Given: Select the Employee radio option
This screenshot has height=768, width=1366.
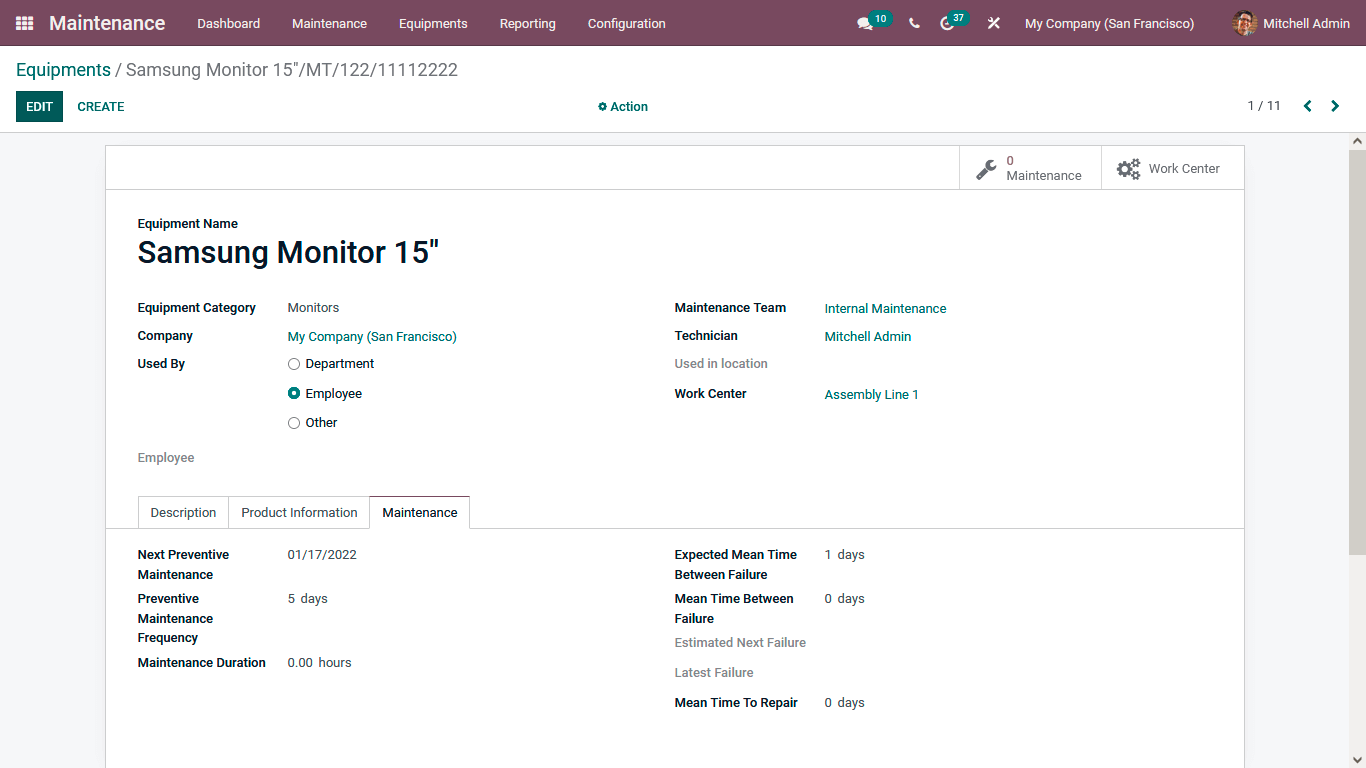Looking at the screenshot, I should [294, 394].
